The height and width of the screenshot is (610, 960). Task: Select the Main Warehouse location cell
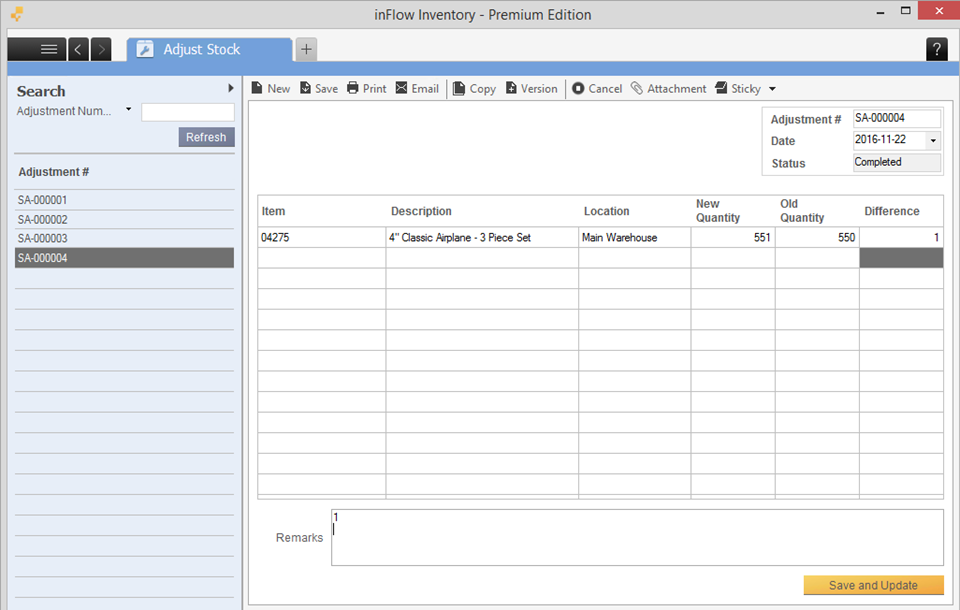635,238
